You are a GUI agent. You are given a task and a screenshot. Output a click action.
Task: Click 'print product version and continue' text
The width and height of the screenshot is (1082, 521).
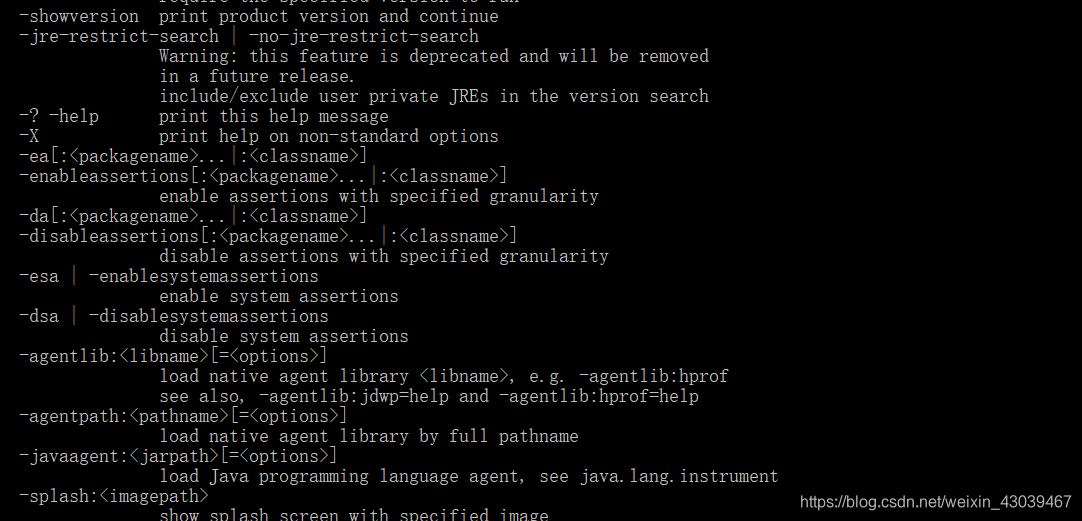click(x=328, y=16)
